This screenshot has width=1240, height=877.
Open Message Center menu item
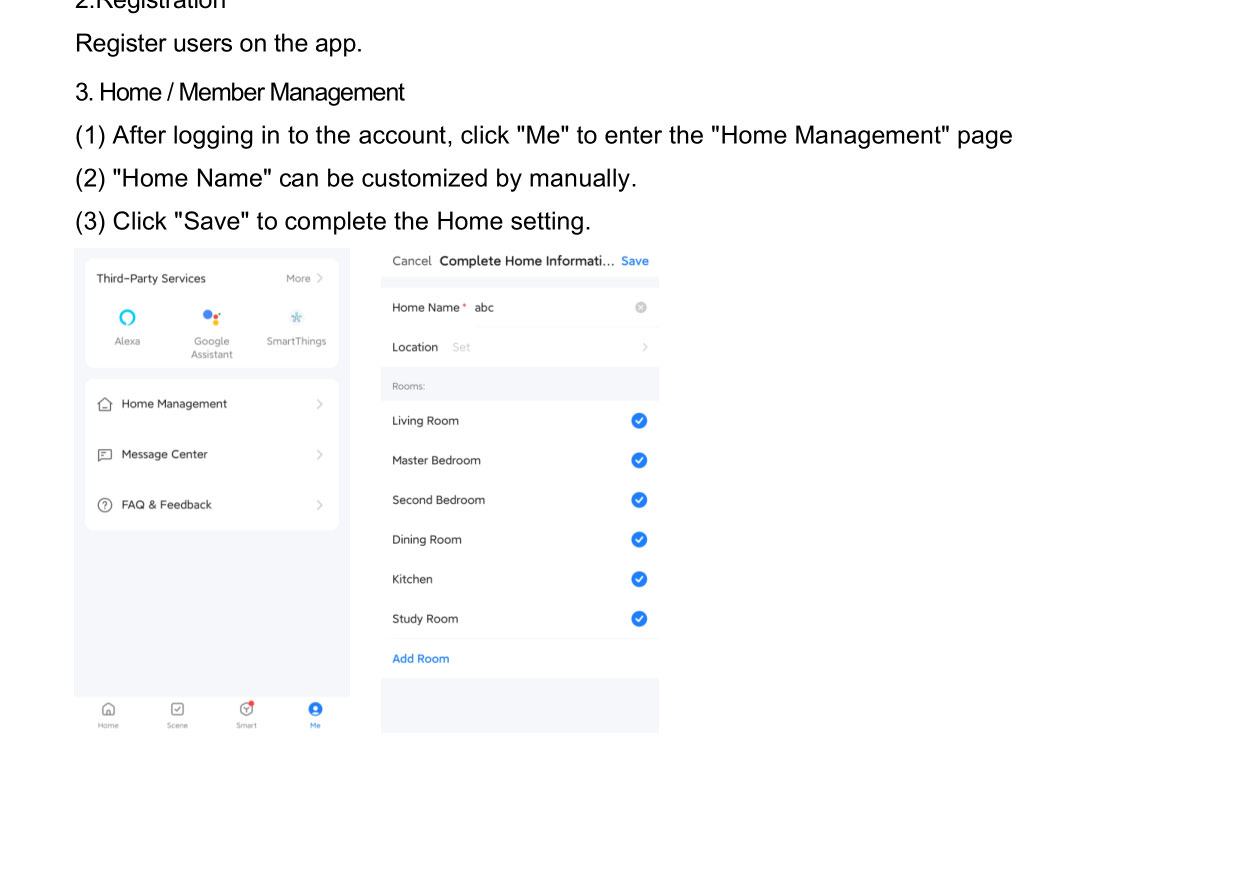pos(165,455)
